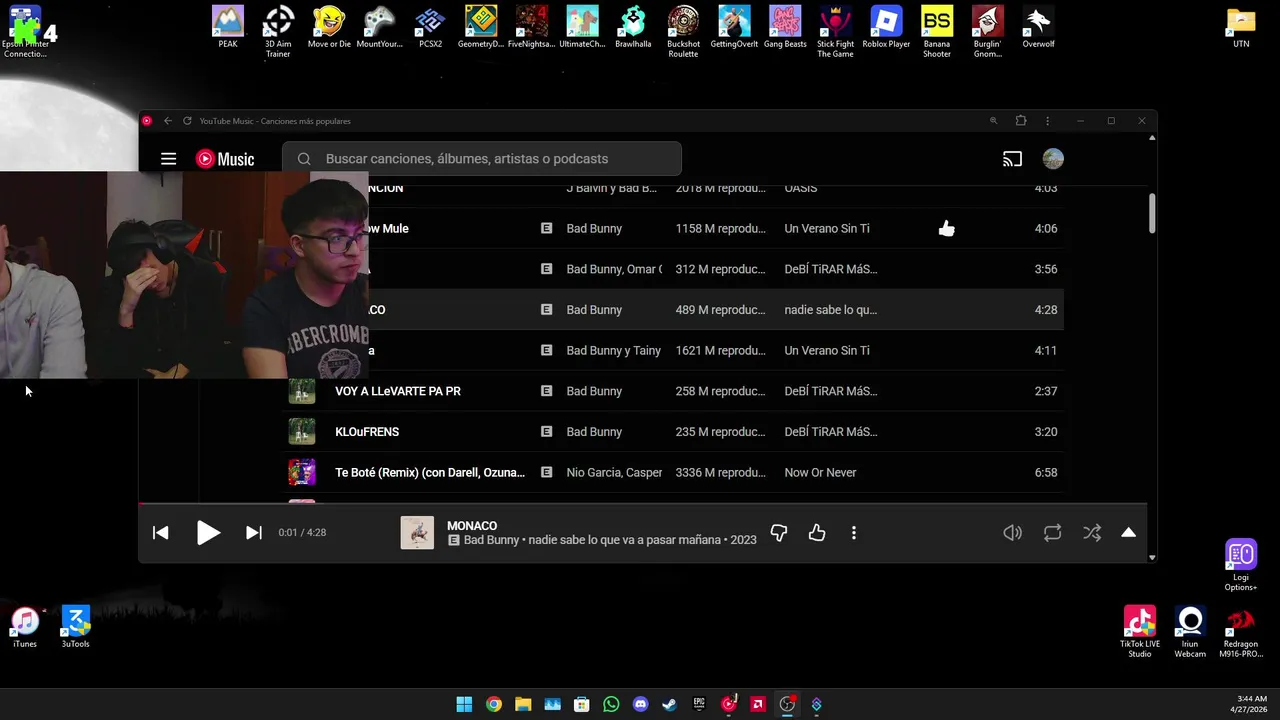Click the KLOuFRENS album thumbnail
1280x720 pixels.
point(302,432)
